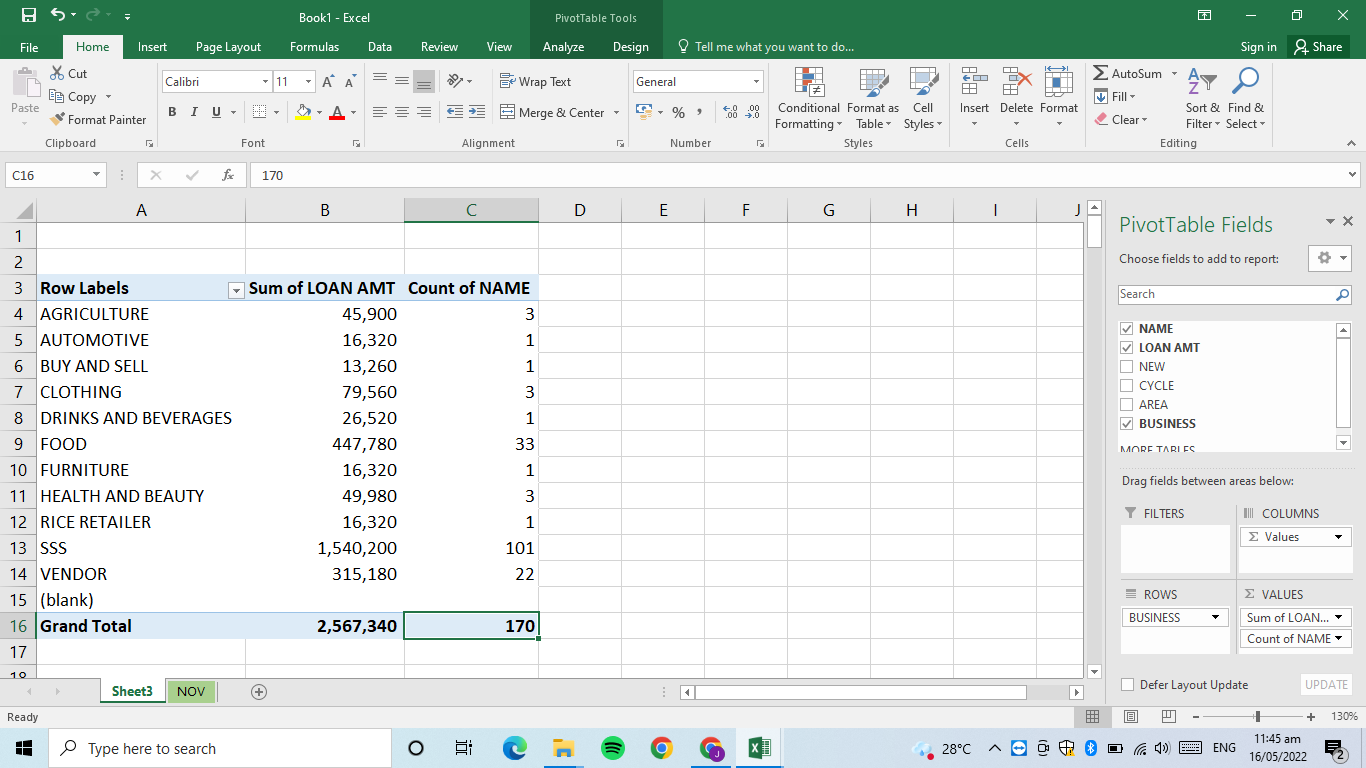Switch to Page Layout view in status bar
The width and height of the screenshot is (1366, 768).
tap(1131, 717)
